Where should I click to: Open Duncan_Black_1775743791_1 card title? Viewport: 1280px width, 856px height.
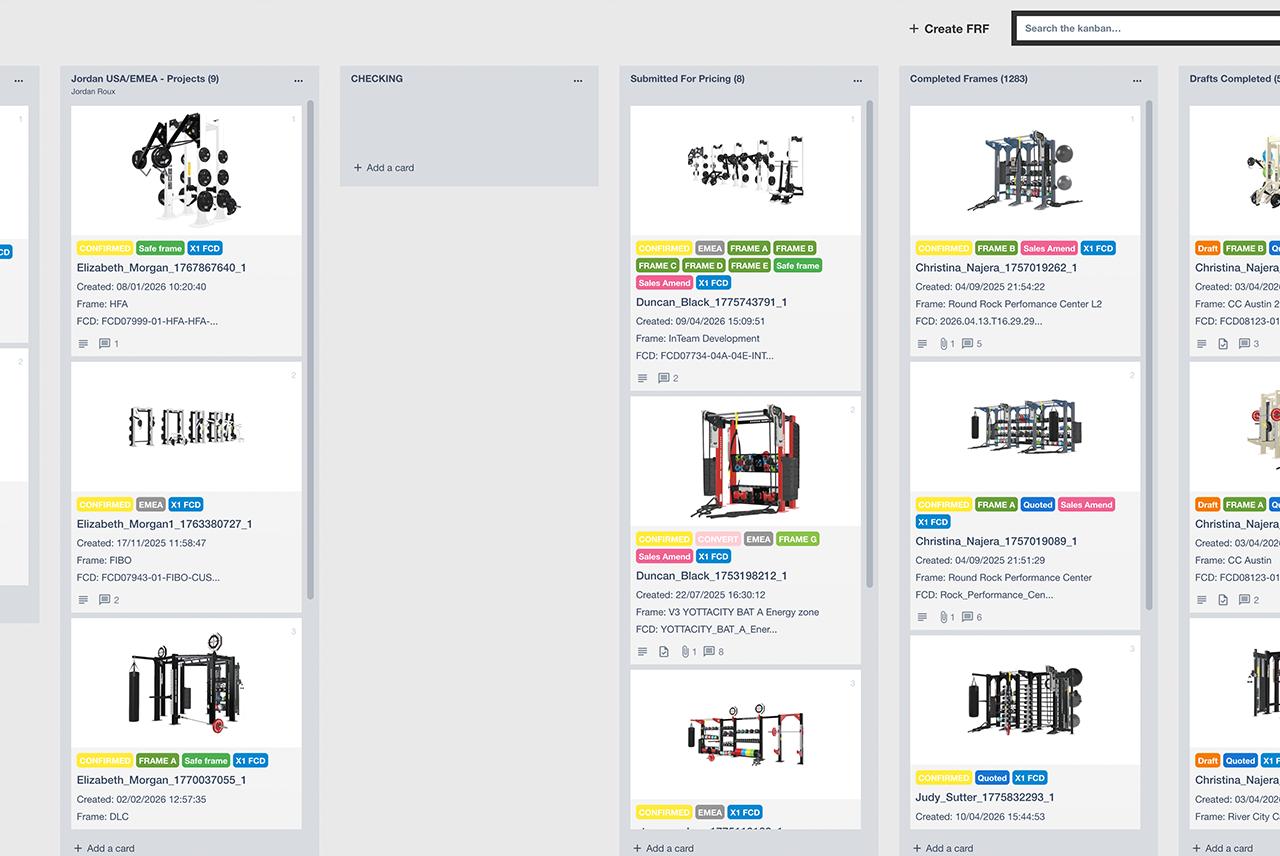712,302
